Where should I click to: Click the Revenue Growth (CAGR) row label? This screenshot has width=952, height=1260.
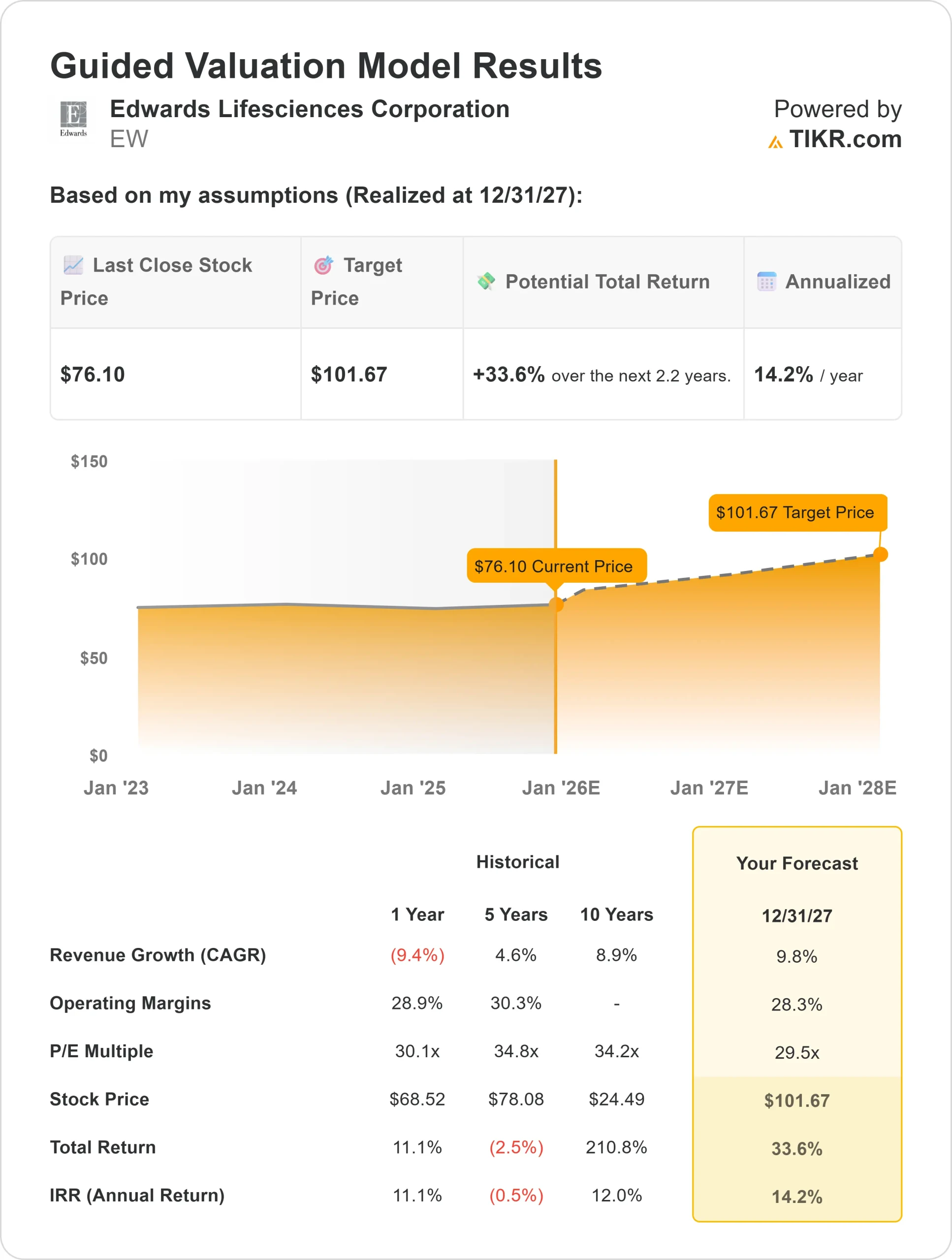tap(158, 955)
